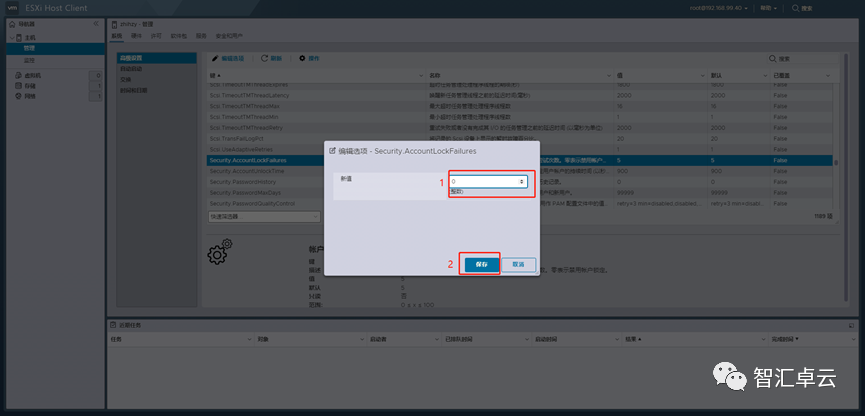Click the host (主机) server icon
Image resolution: width=865 pixels, height=416 pixels.
pyautogui.click(x=20, y=38)
